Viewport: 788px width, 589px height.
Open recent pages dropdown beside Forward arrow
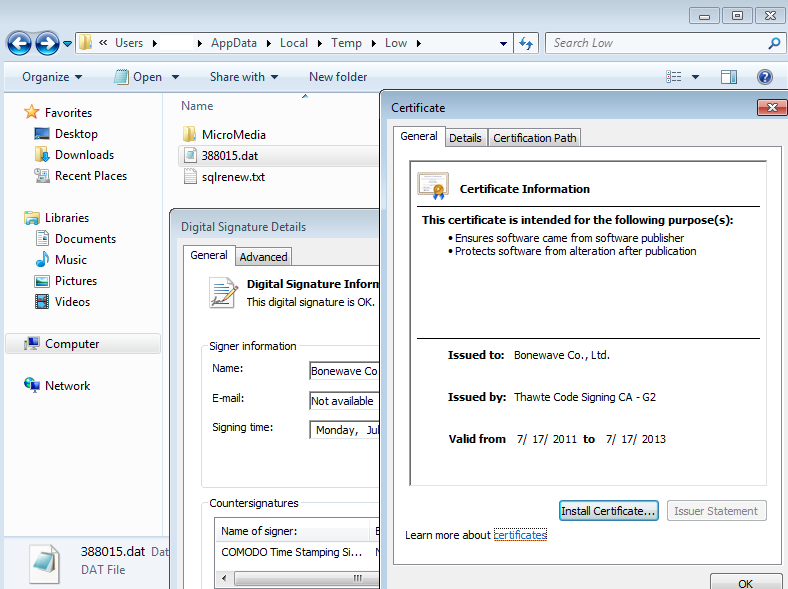point(67,44)
